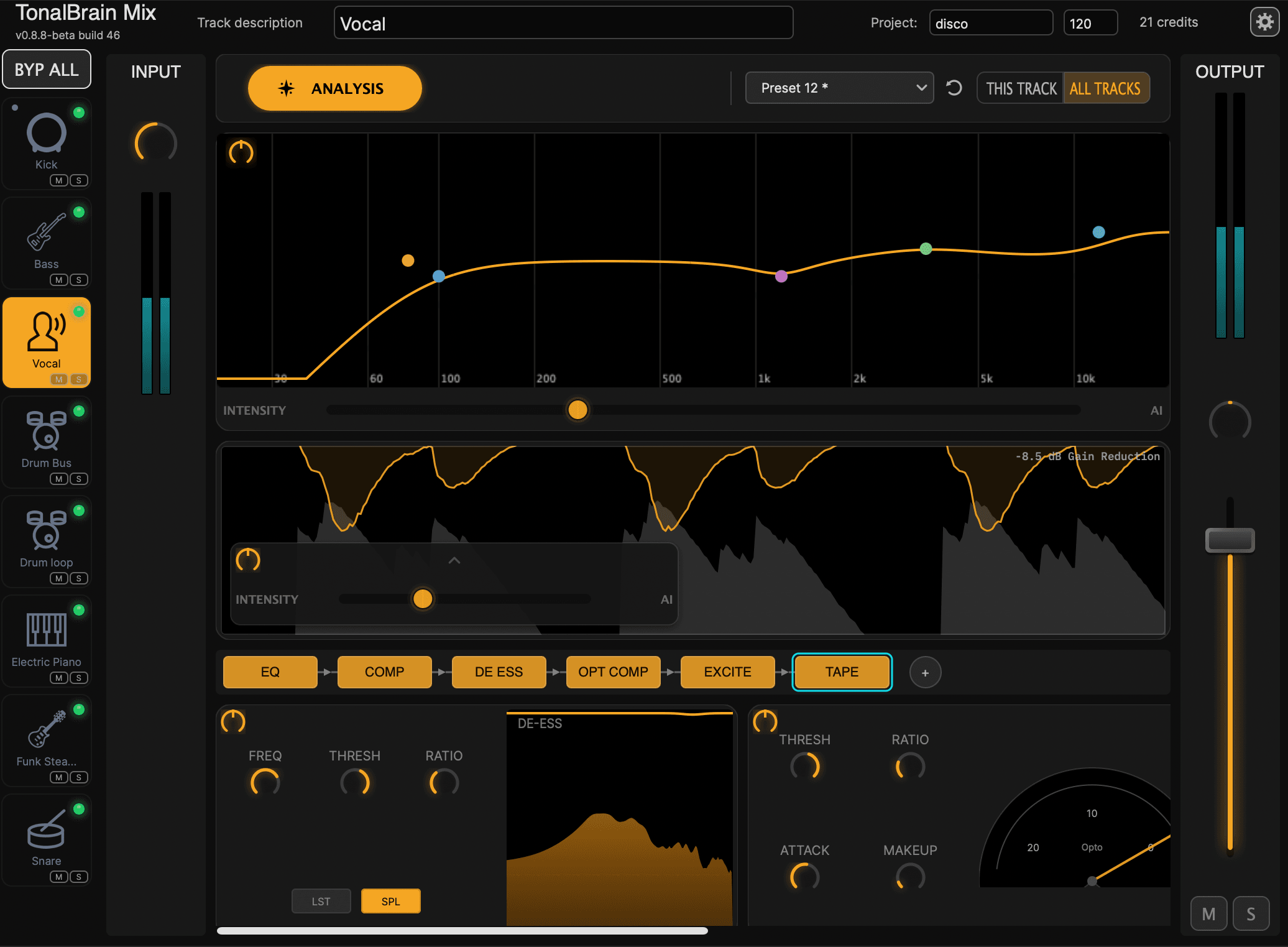Toggle the compressor intensity panel power icon
The width and height of the screenshot is (1288, 947).
(248, 560)
